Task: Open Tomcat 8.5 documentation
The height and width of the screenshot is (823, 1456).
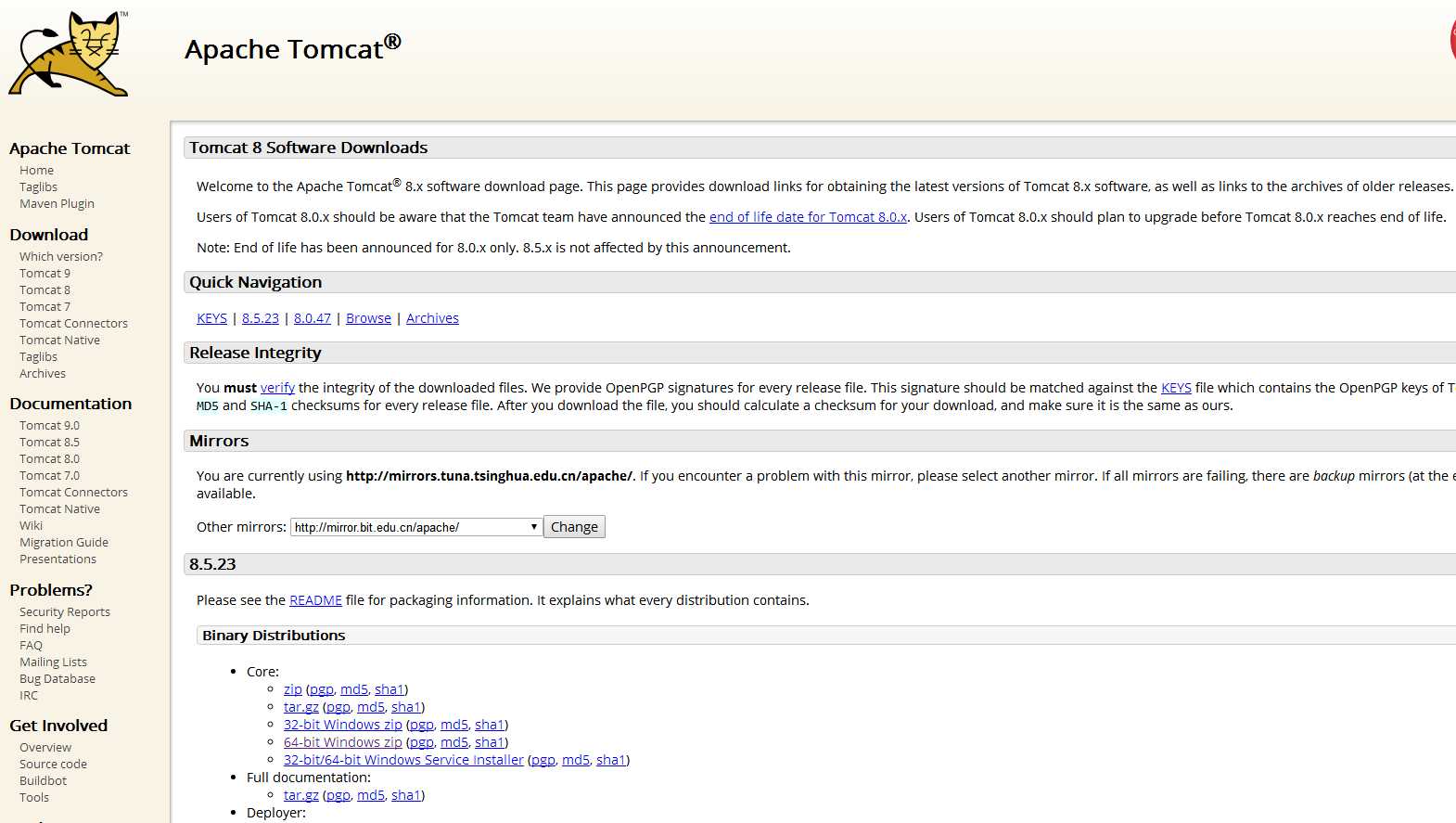Action: 49,443
